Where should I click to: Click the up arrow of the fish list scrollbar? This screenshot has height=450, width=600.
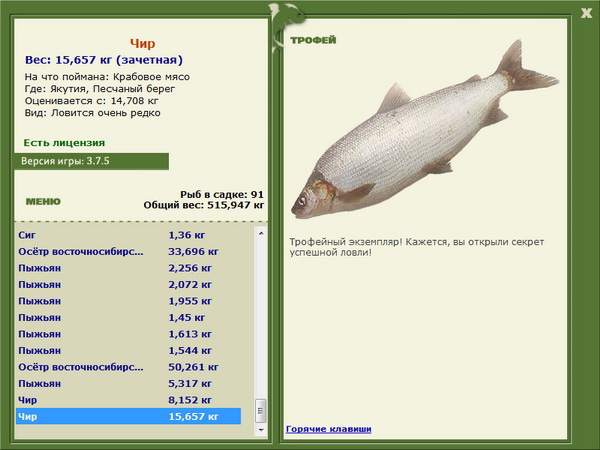[x=261, y=233]
